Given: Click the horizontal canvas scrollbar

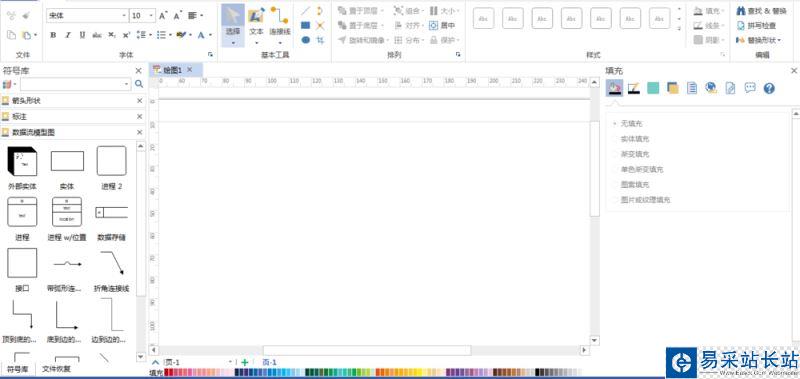Looking at the screenshot, I should (367, 350).
